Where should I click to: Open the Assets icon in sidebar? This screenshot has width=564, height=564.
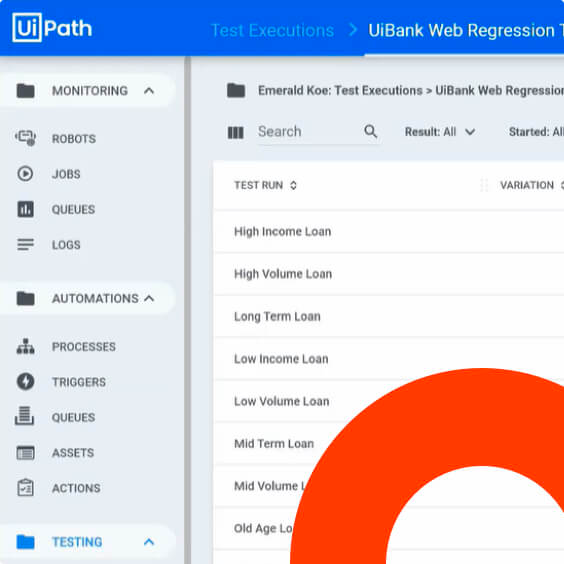pyautogui.click(x=26, y=452)
